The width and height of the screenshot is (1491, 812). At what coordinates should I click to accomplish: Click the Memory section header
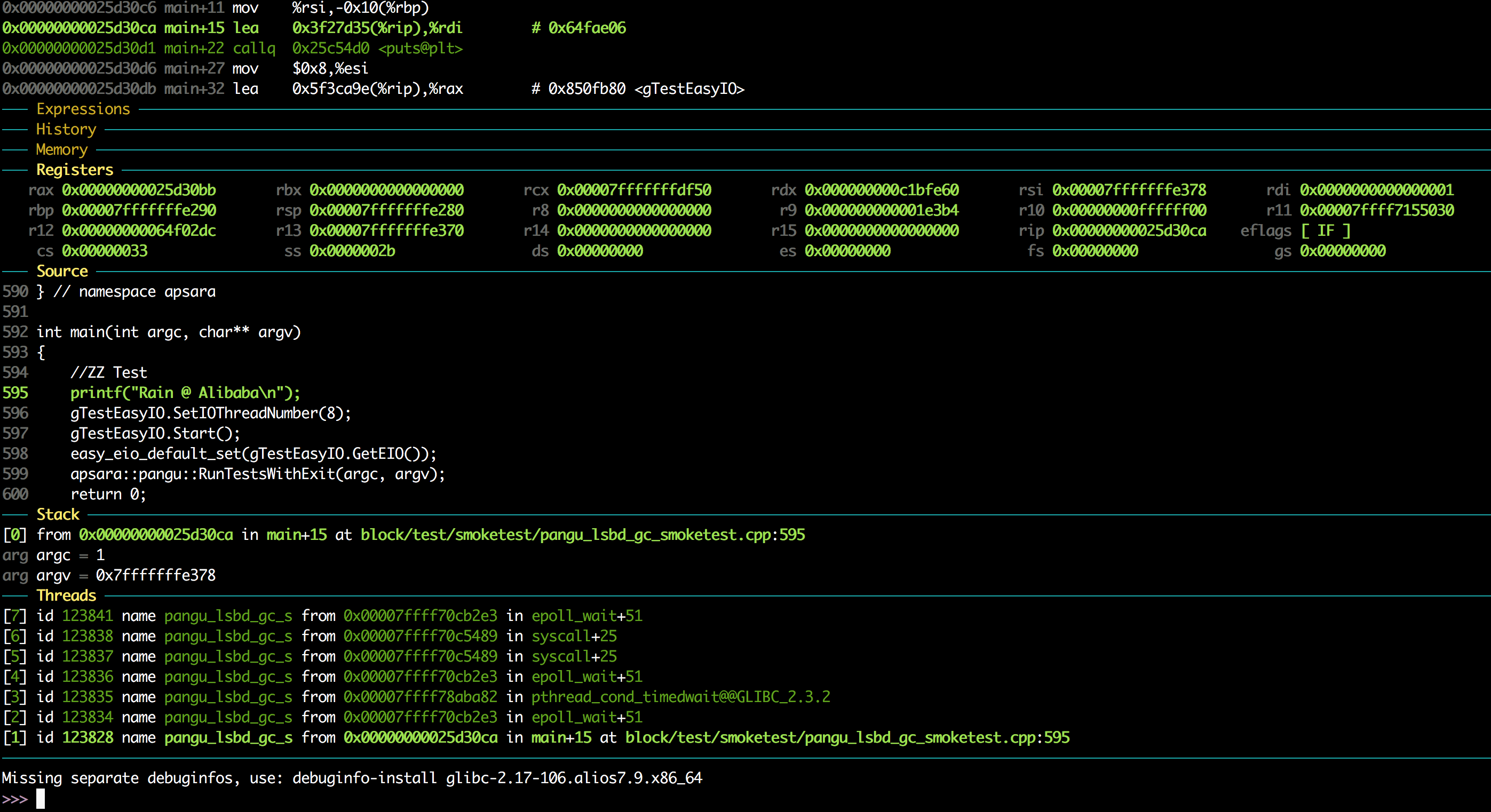(61, 149)
